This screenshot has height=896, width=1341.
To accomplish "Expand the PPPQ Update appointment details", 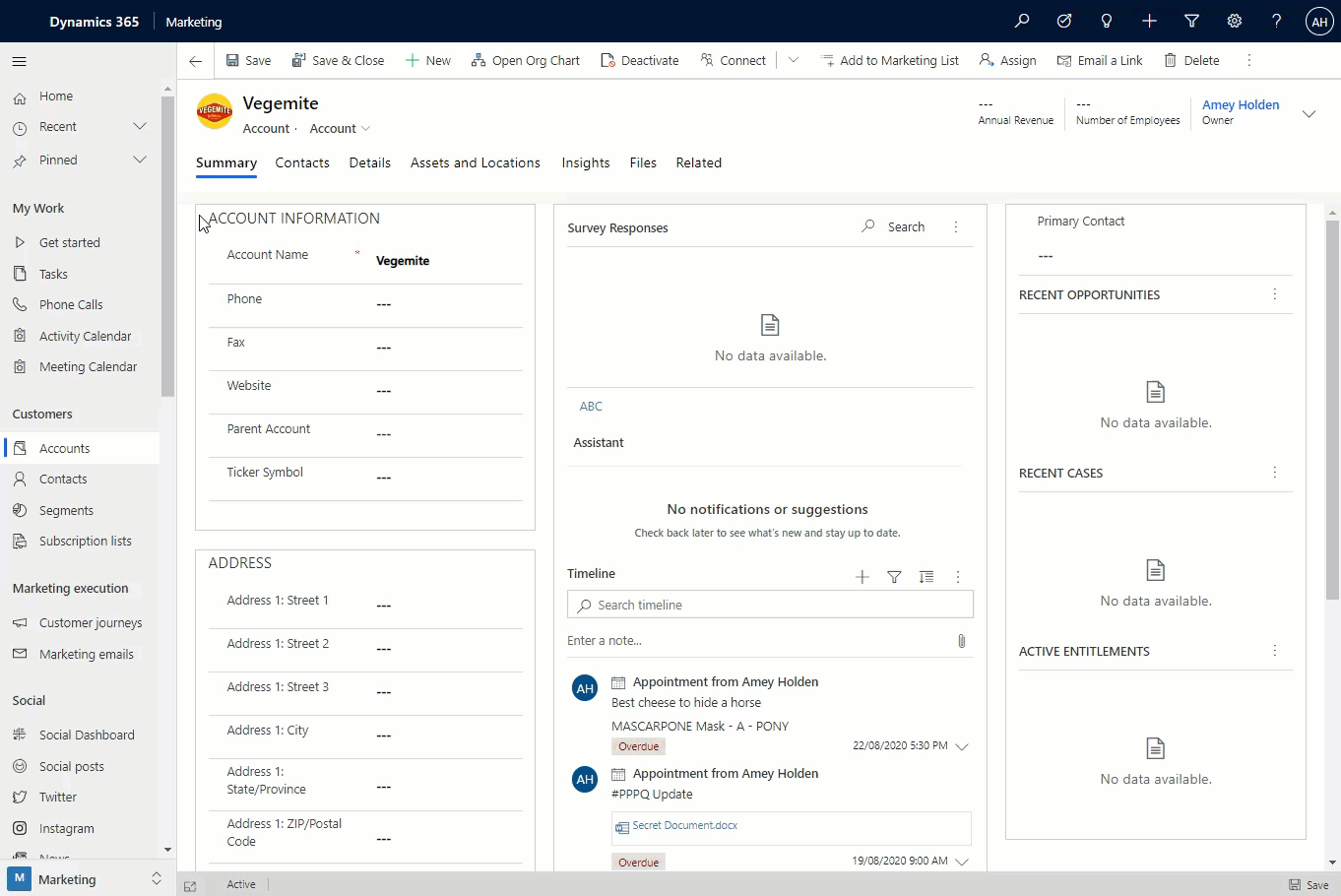I will coord(962,861).
